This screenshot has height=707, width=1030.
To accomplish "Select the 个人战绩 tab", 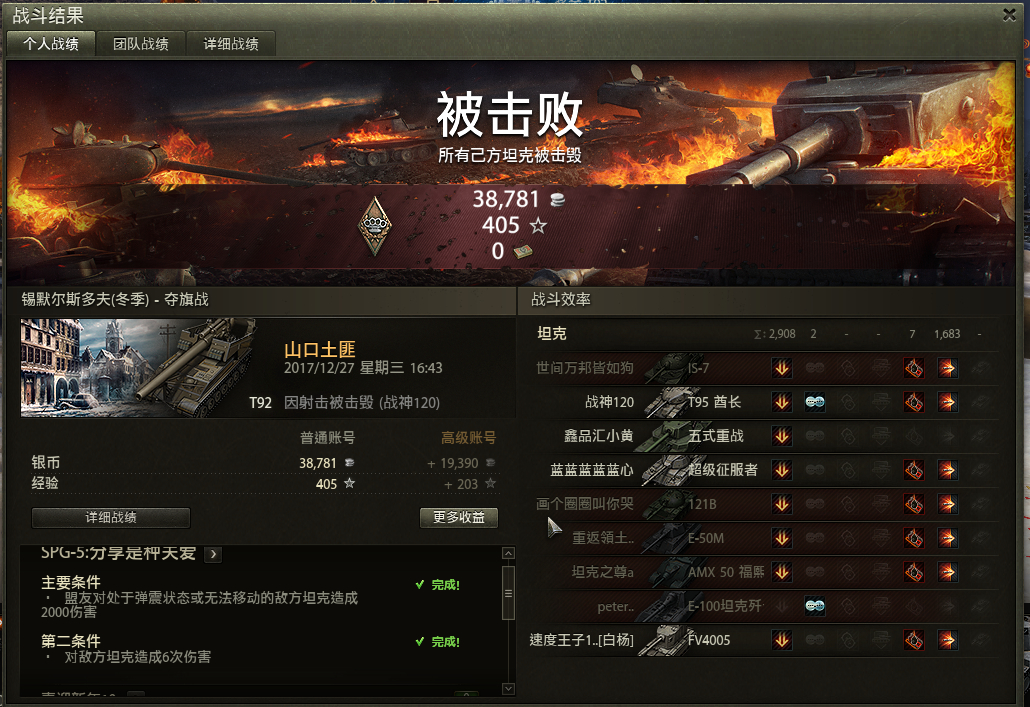I will pos(51,44).
